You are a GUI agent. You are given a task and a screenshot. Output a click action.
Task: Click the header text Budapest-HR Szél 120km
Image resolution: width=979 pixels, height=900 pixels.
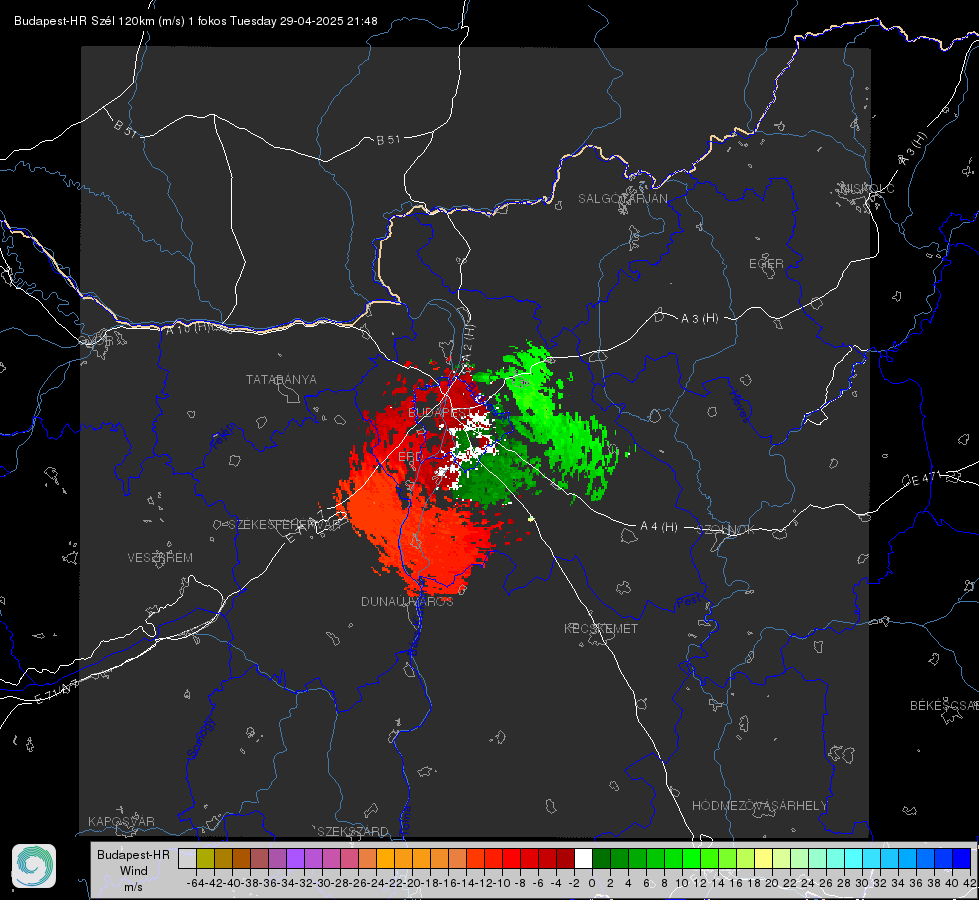pyautogui.click(x=84, y=21)
